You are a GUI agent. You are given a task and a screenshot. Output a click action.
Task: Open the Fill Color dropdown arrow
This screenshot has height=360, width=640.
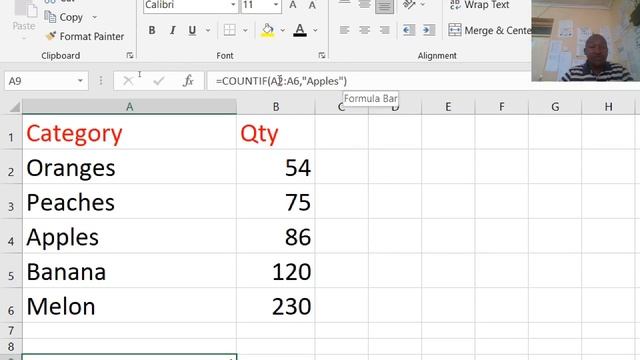point(282,30)
